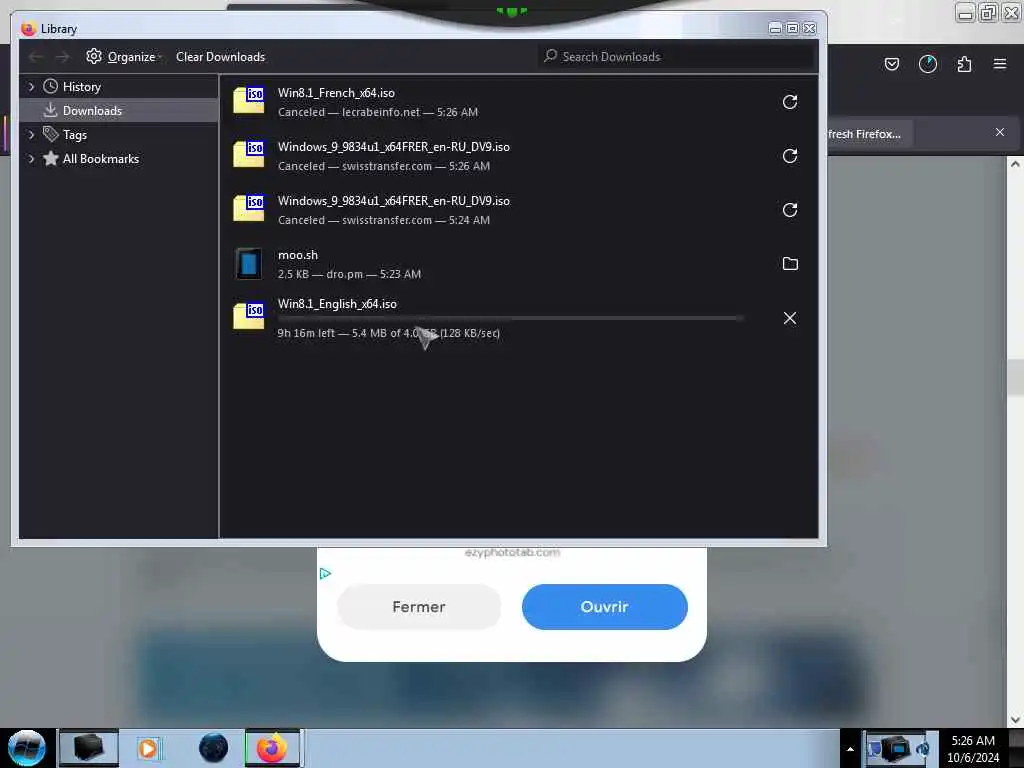Select All Bookmarks in the sidebar

point(101,159)
